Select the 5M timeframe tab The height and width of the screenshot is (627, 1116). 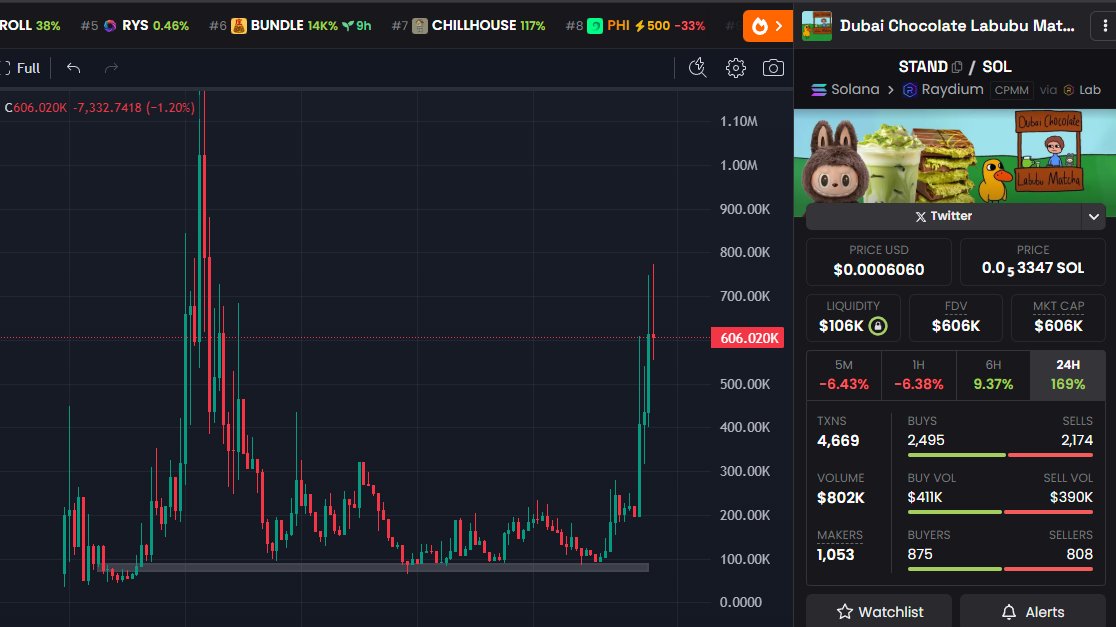point(843,375)
